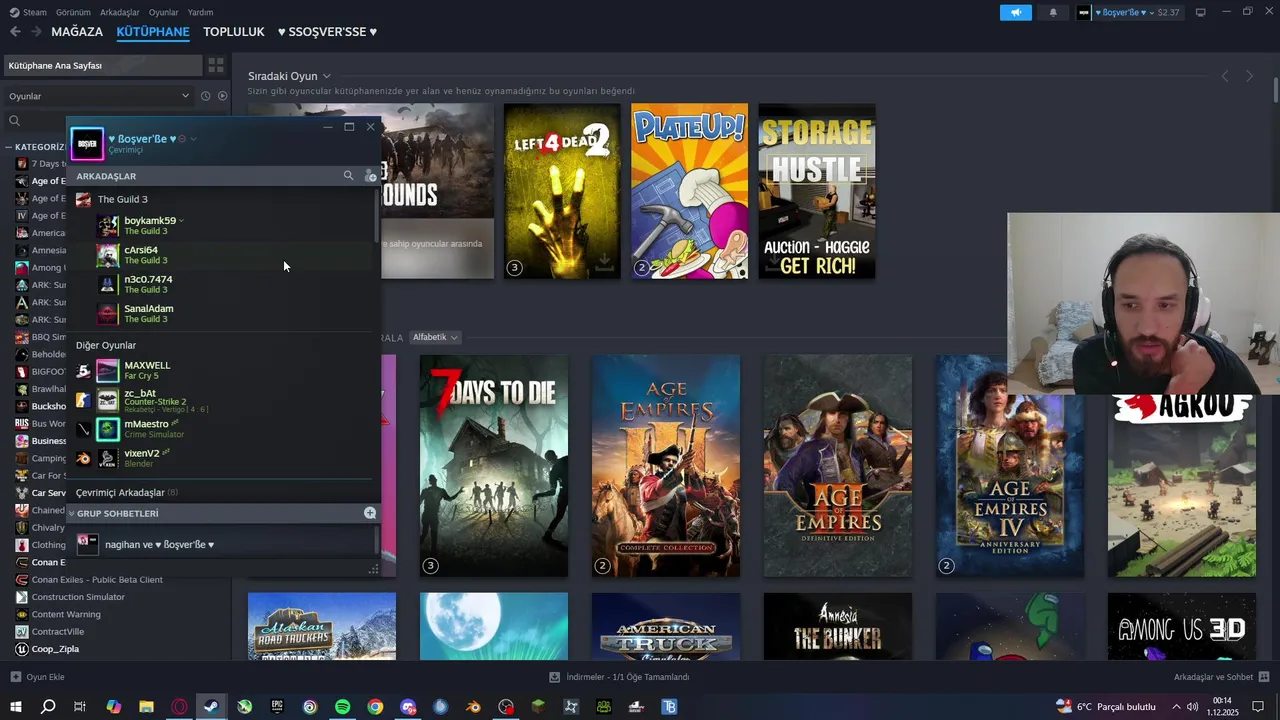This screenshot has width=1280, height=720.
Task: Click the friends list scrollbar
Action: (377, 216)
